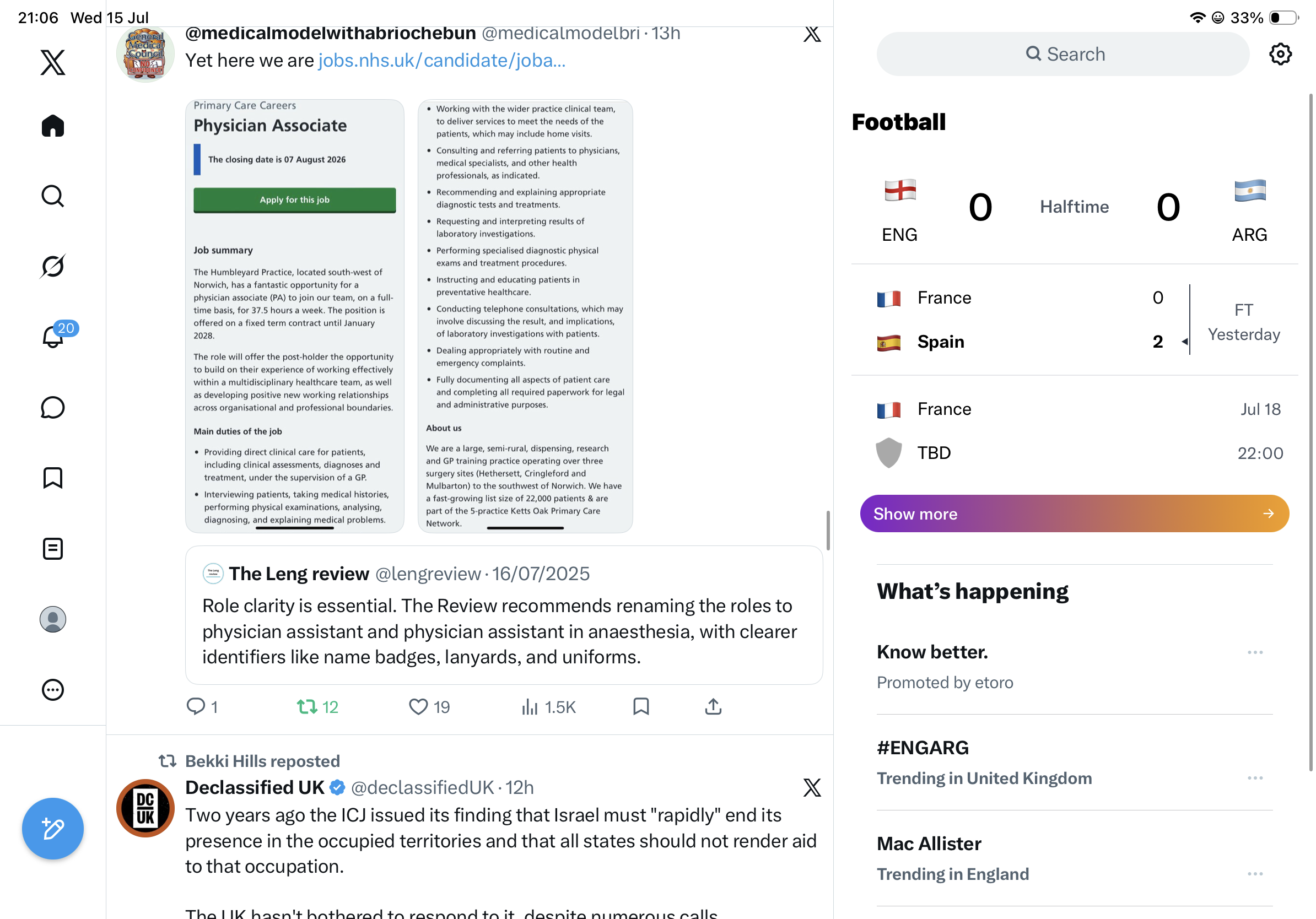Screen dimensions: 1316x919
Task: Open Grok icon in sidebar
Action: pyautogui.click(x=53, y=267)
